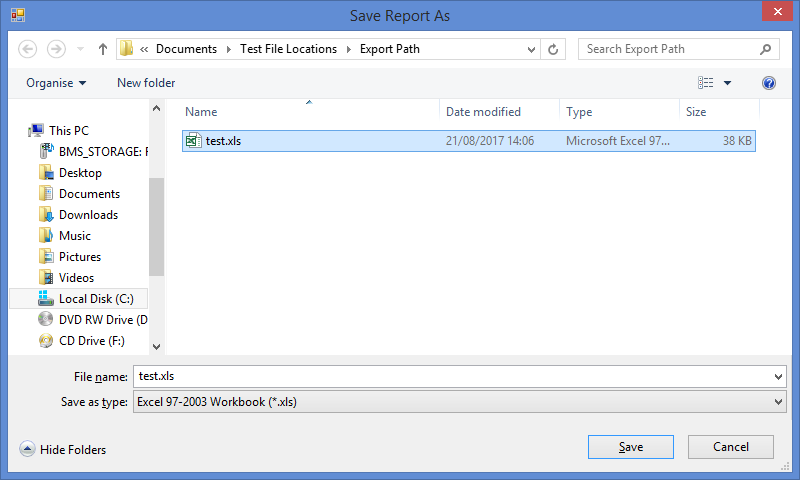Select Local Disk (C:) in navigation pane

95,299
